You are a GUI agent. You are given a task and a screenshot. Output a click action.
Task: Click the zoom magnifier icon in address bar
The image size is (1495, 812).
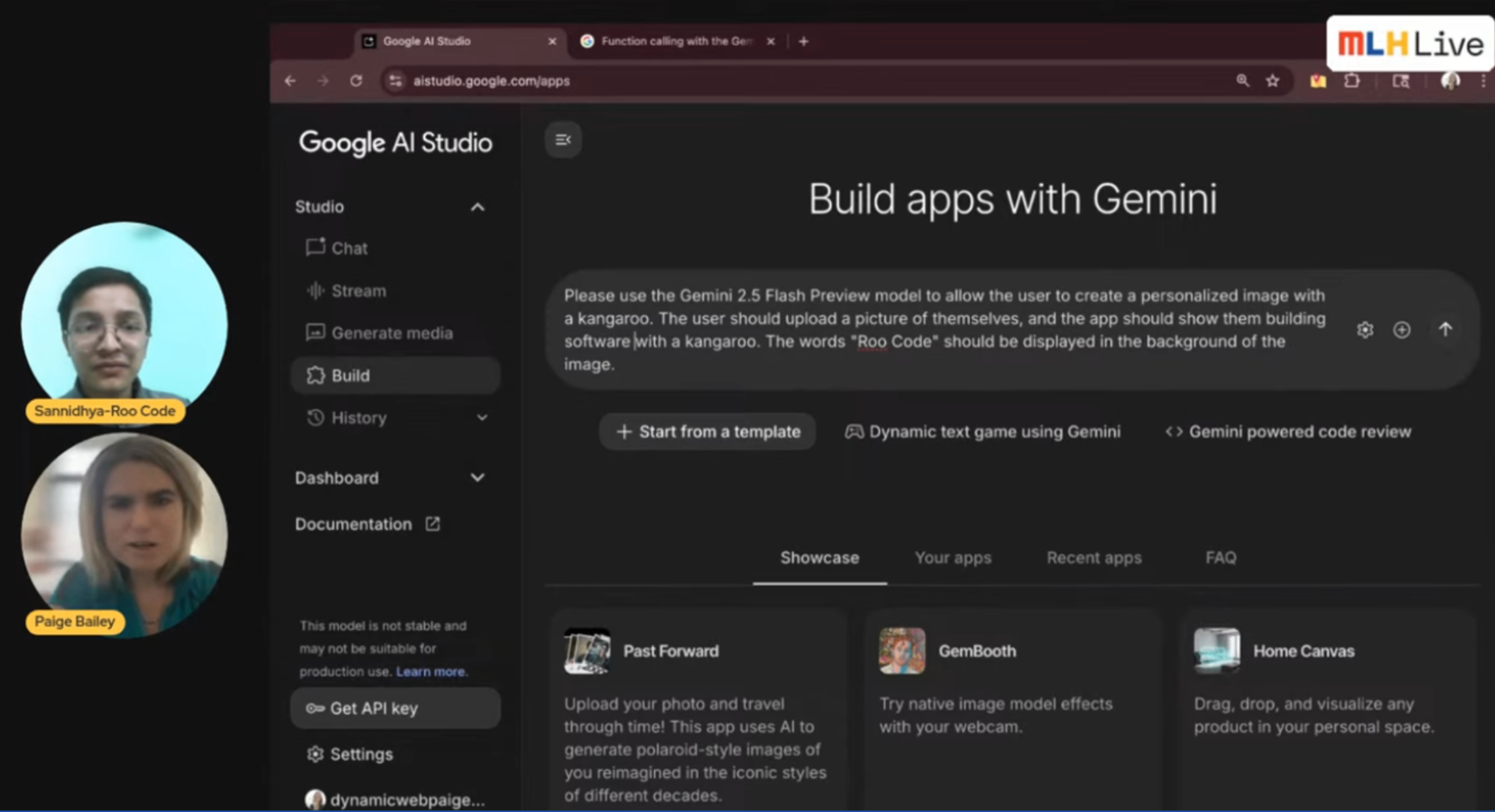[1243, 81]
